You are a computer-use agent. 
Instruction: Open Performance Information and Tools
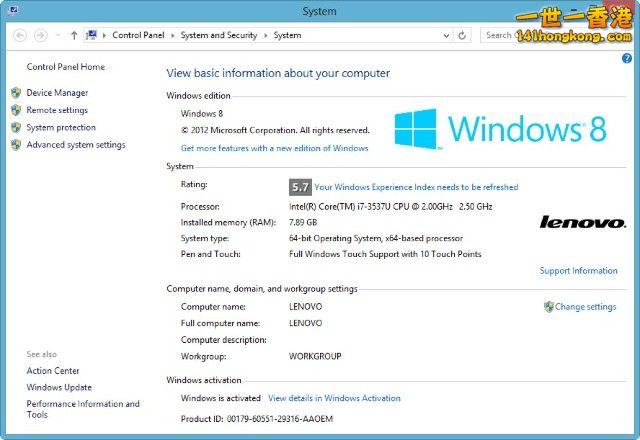pyautogui.click(x=83, y=409)
